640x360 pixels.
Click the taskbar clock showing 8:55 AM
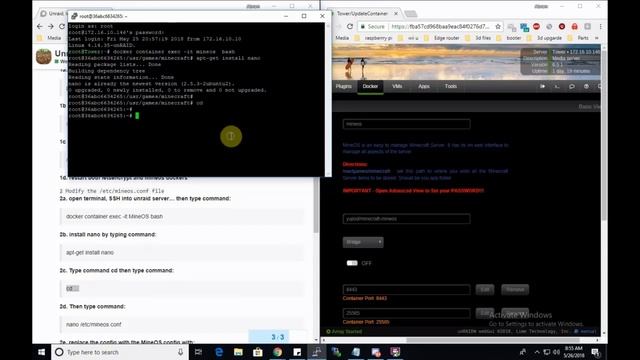(x=573, y=352)
